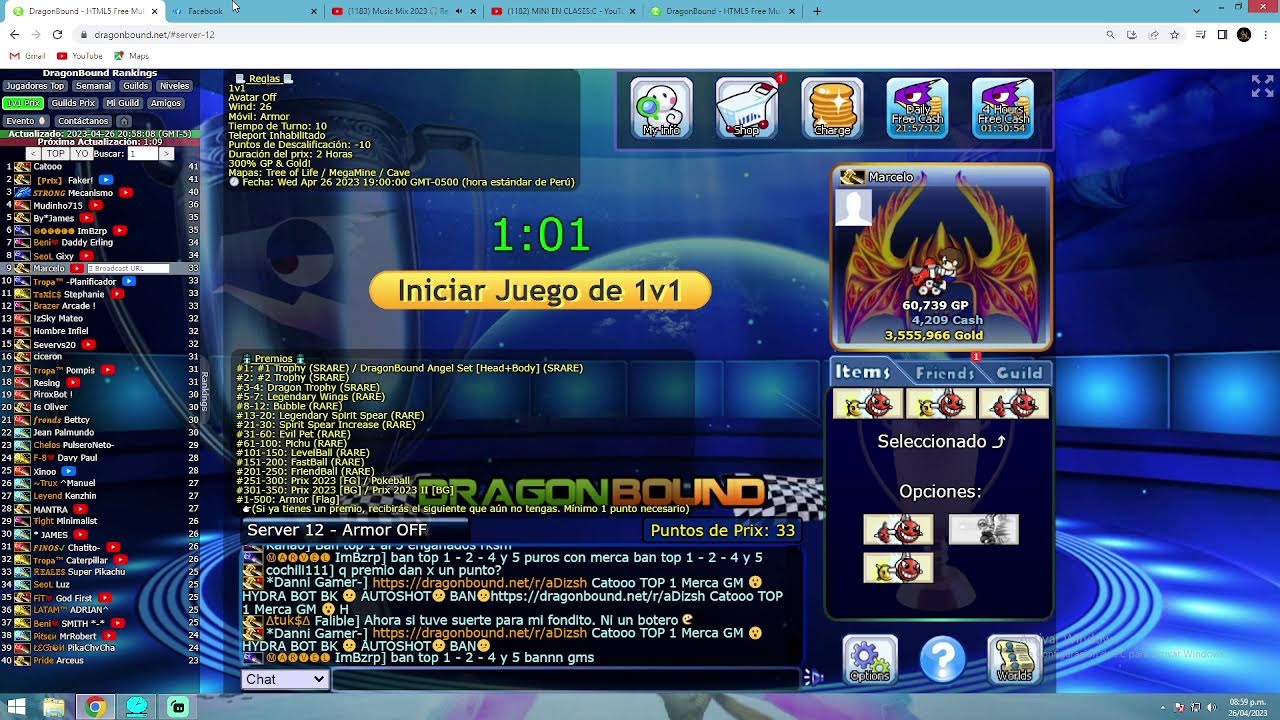This screenshot has height=720, width=1280.
Task: Click Marcelo's avatar profile picture
Action: 853,207
